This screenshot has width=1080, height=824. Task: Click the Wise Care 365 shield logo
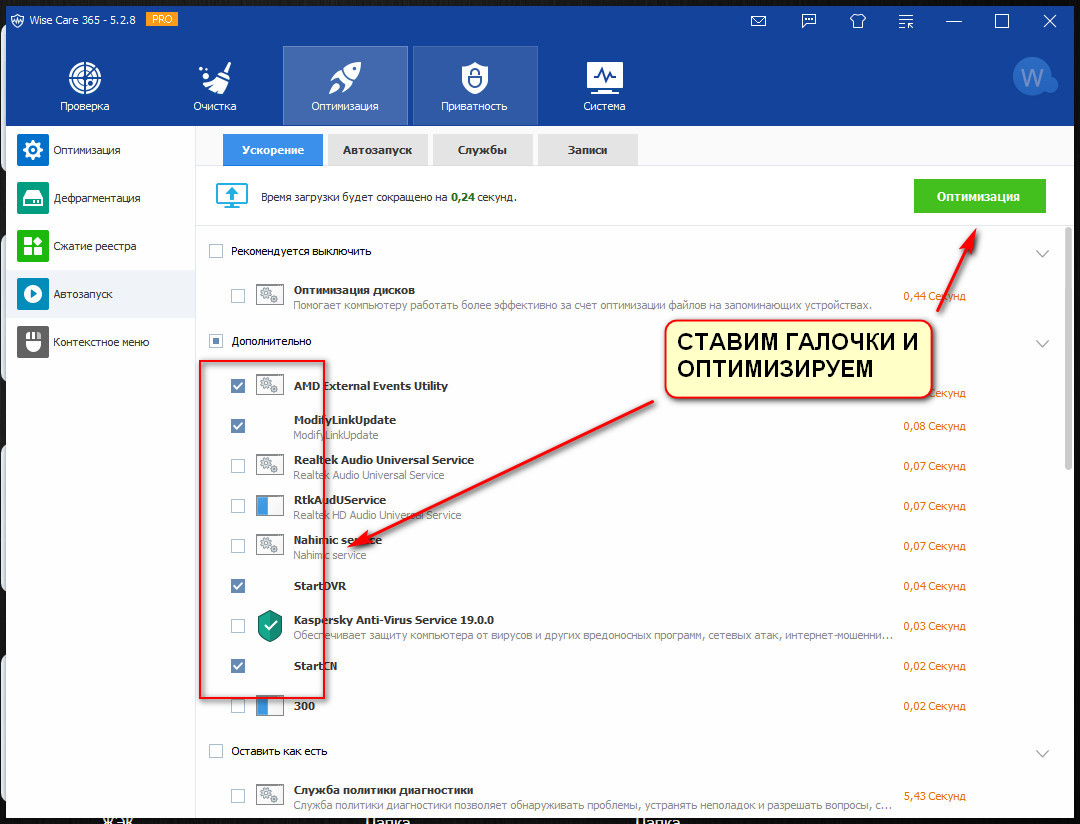17,21
